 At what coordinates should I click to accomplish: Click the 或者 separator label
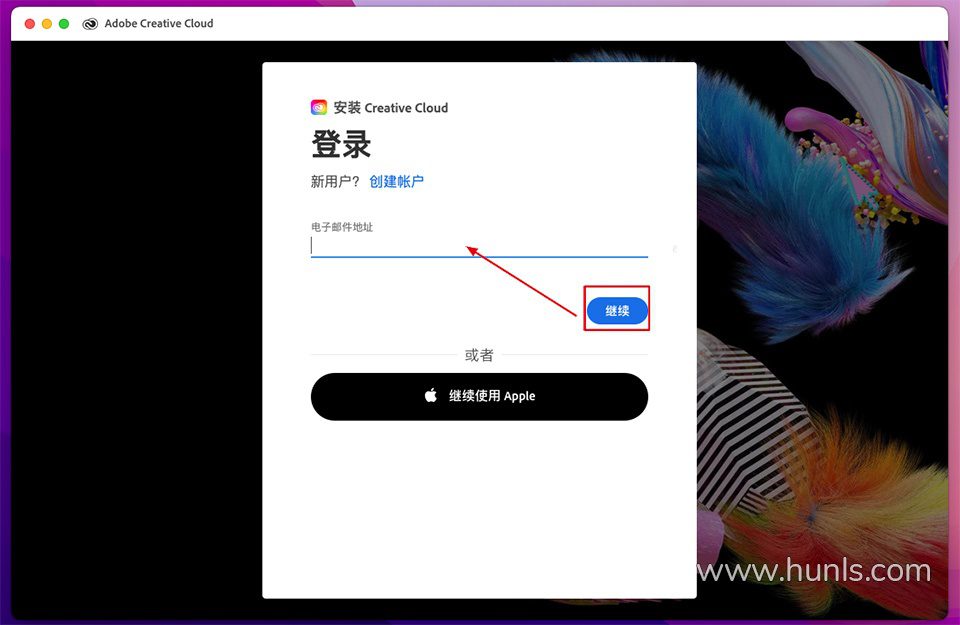[x=479, y=355]
